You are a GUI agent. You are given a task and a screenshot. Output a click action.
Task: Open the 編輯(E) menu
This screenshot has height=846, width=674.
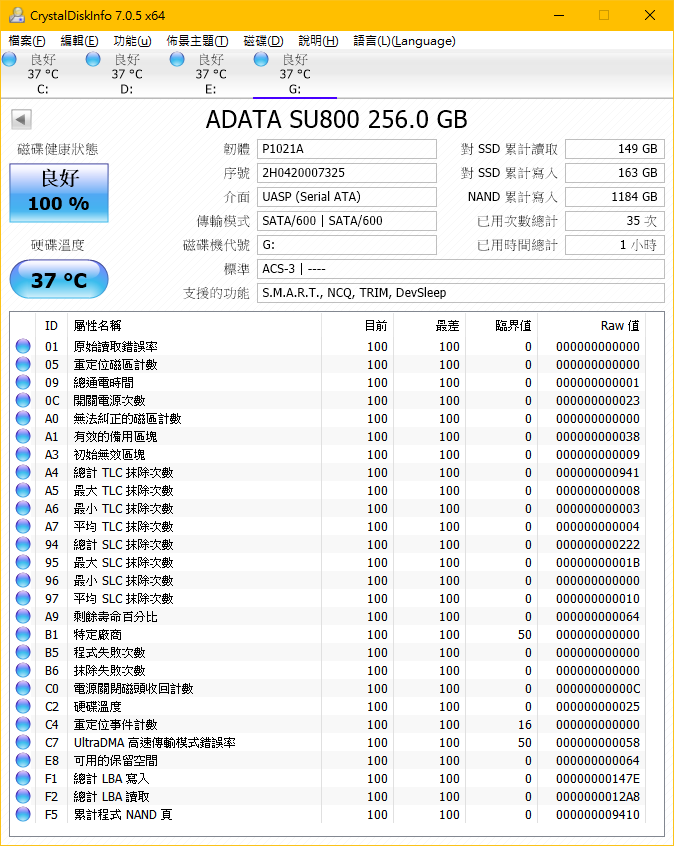(x=79, y=41)
